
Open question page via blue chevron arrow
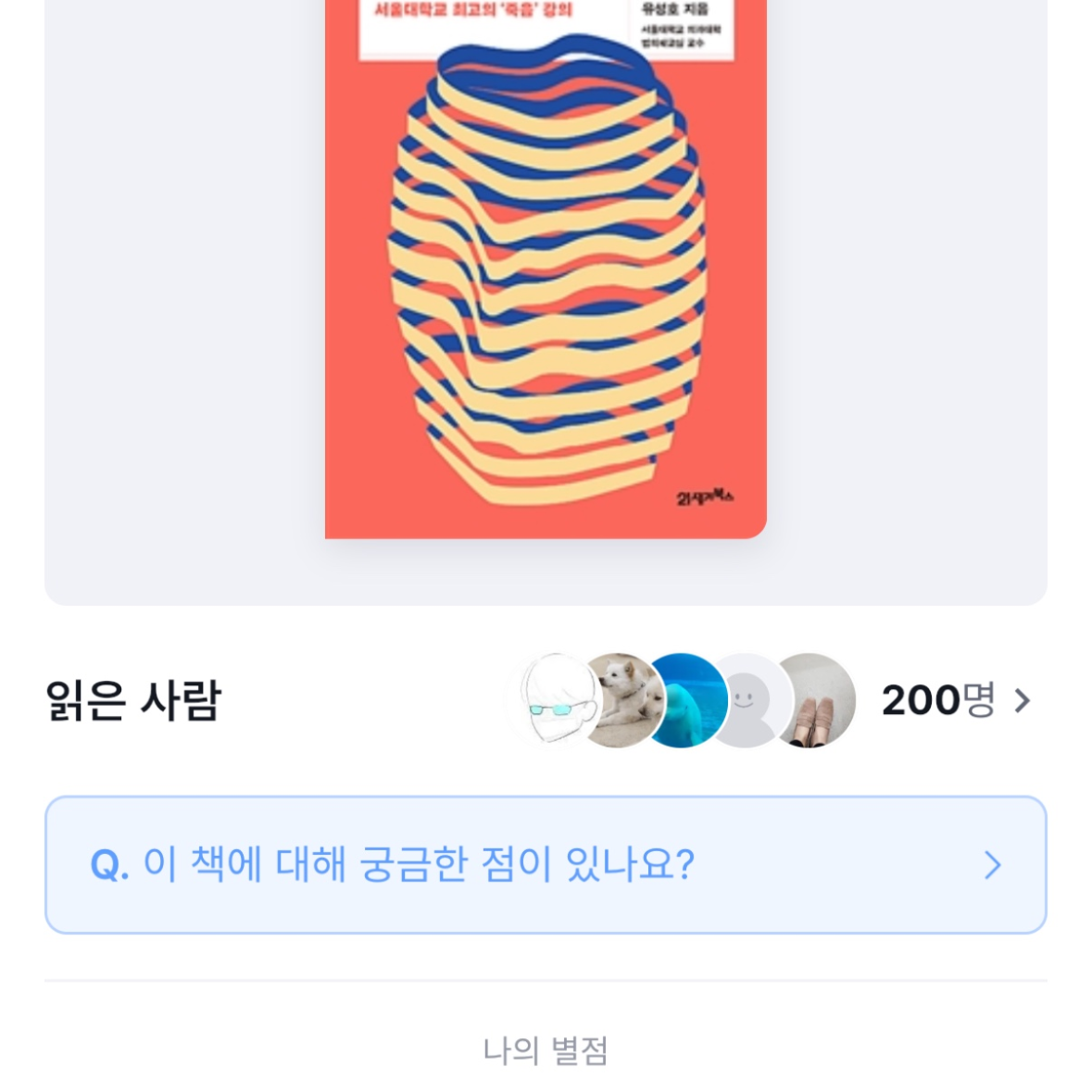(992, 865)
